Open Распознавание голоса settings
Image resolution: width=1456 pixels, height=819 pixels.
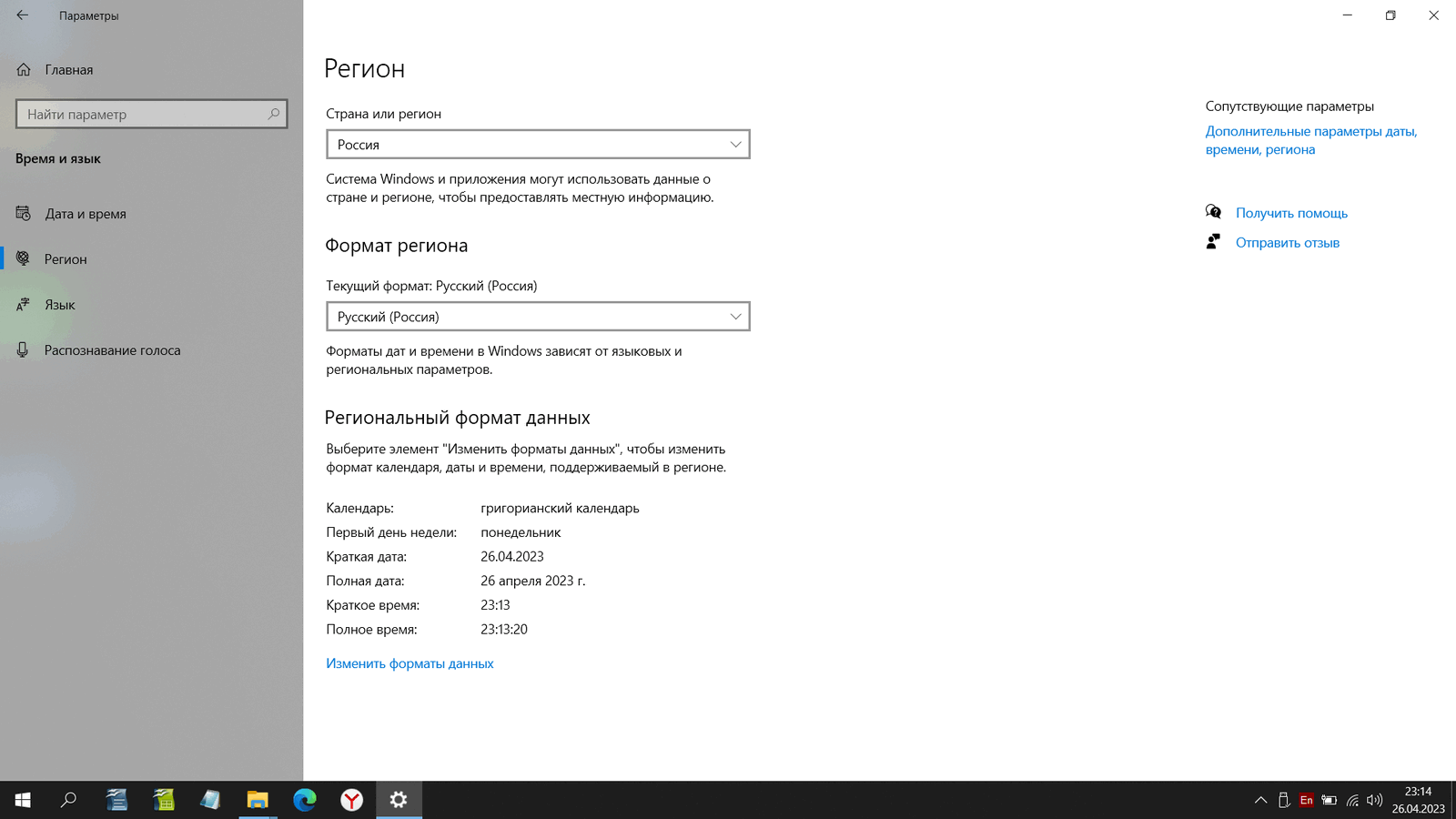[112, 350]
